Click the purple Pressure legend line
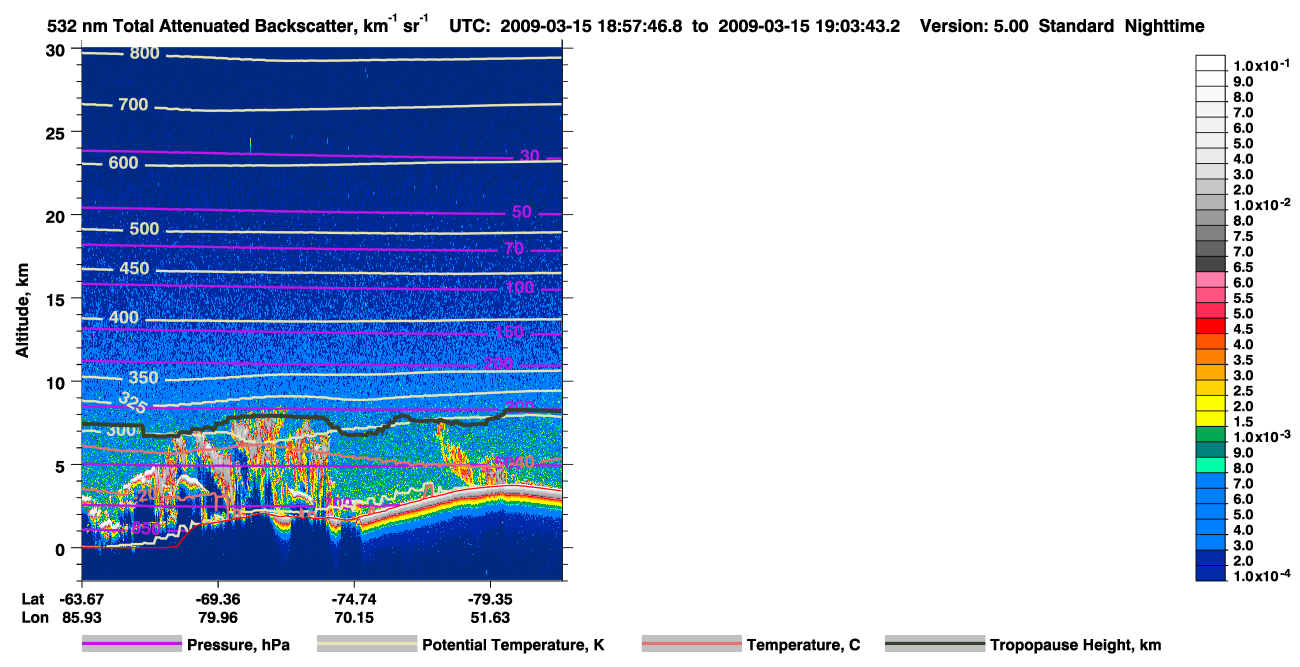The height and width of the screenshot is (667, 1300). point(132,645)
